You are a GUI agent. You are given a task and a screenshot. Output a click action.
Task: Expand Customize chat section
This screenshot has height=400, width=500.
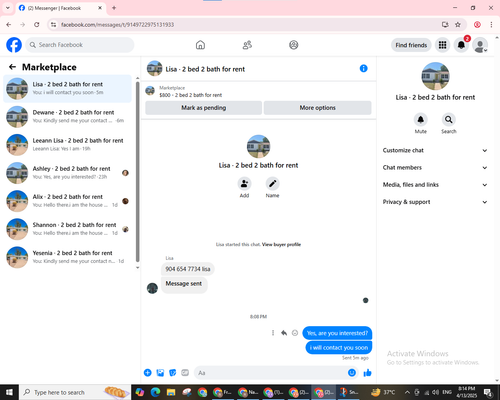pyautogui.click(x=435, y=150)
